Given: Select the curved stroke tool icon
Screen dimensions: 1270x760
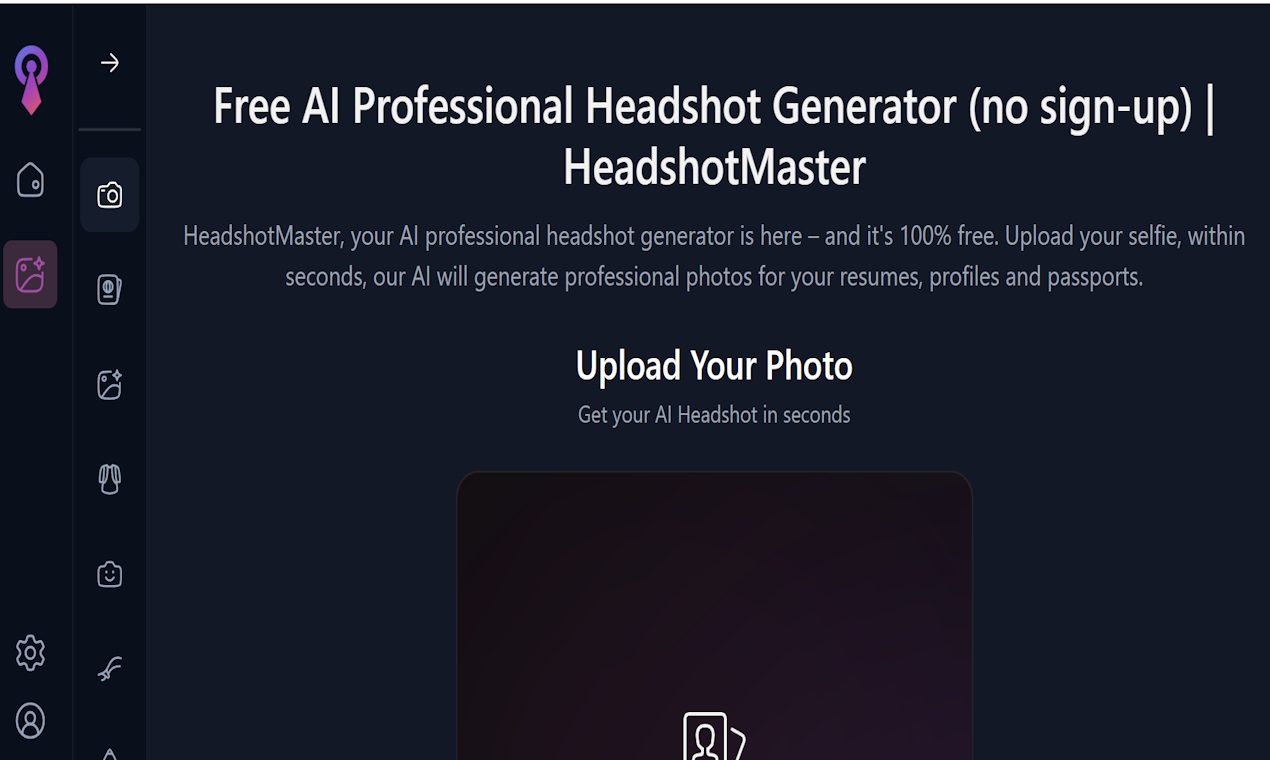Looking at the screenshot, I should point(110,668).
